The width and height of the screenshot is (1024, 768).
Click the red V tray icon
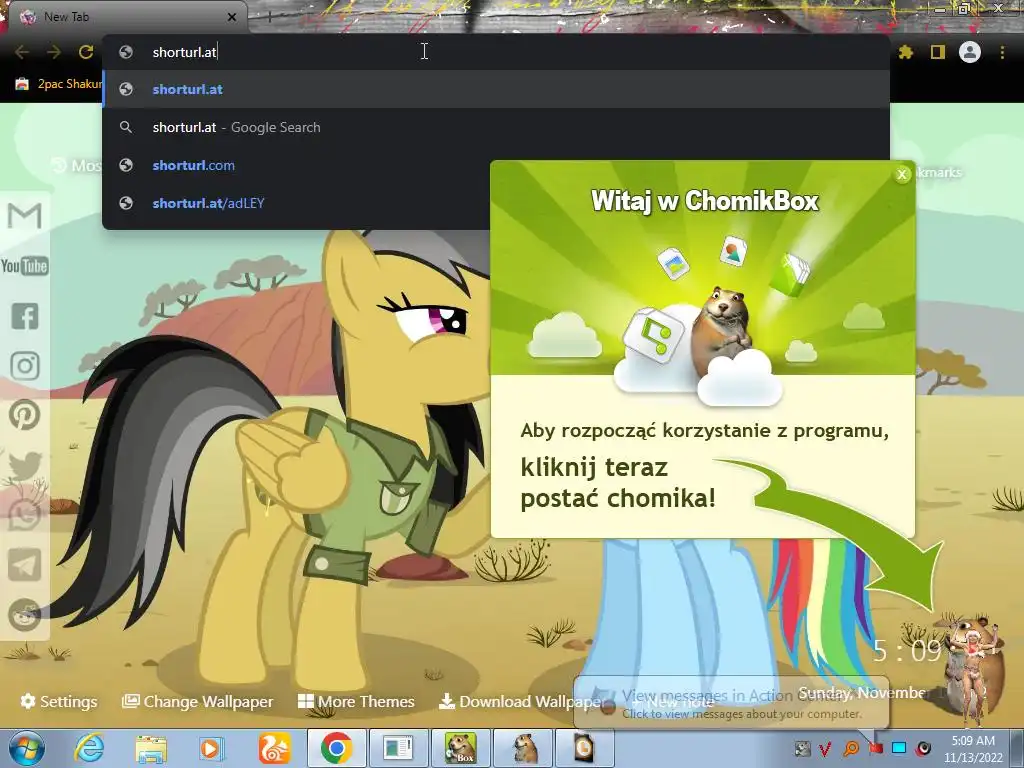click(x=825, y=748)
